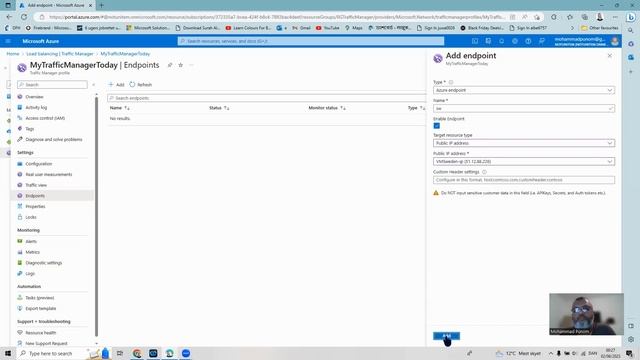640x360 pixels.
Task: Open feedback icon in Azure header
Action: (542, 41)
